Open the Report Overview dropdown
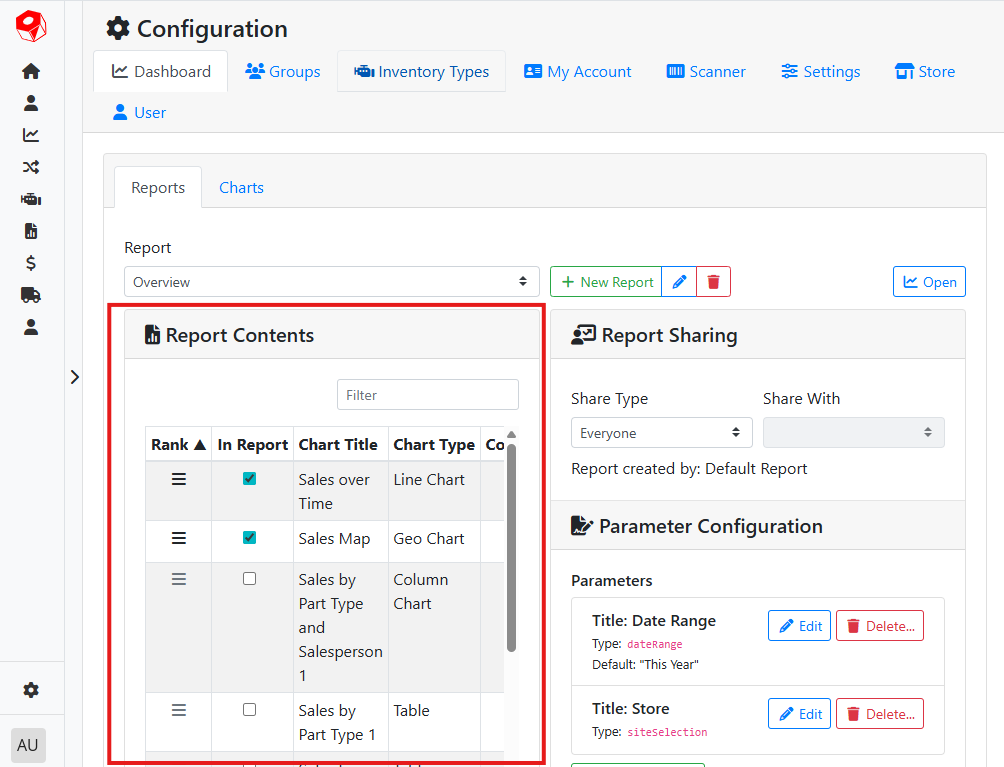1004x767 pixels. click(x=331, y=282)
